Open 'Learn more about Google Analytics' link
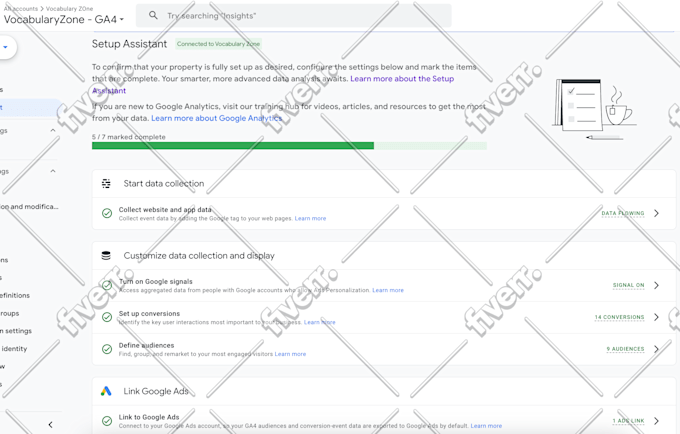 (216, 118)
